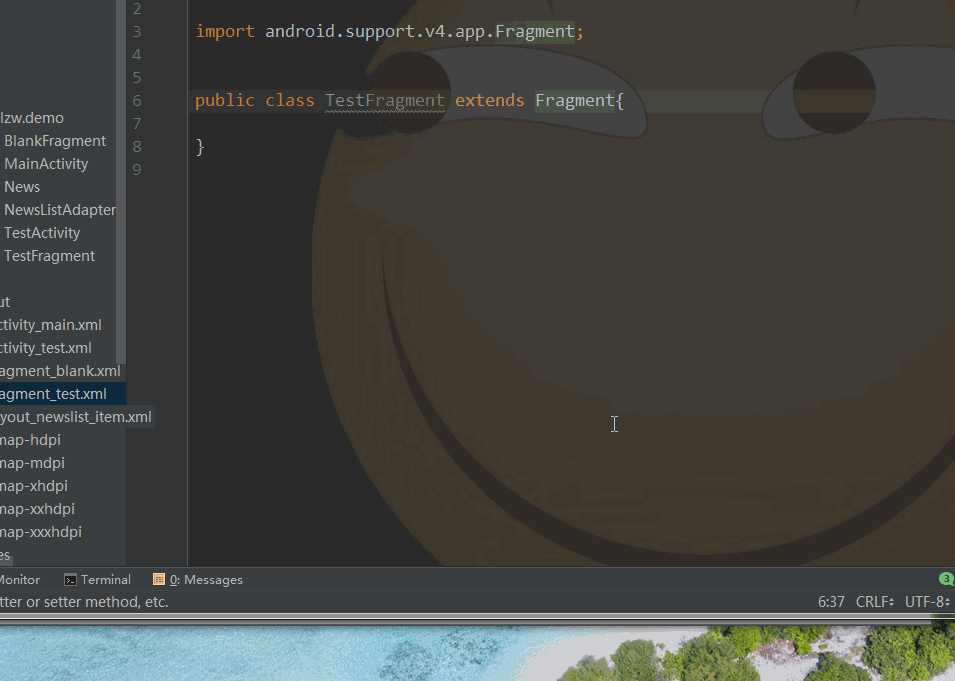
Task: Select TestFragment in the project tree
Action: click(x=49, y=256)
